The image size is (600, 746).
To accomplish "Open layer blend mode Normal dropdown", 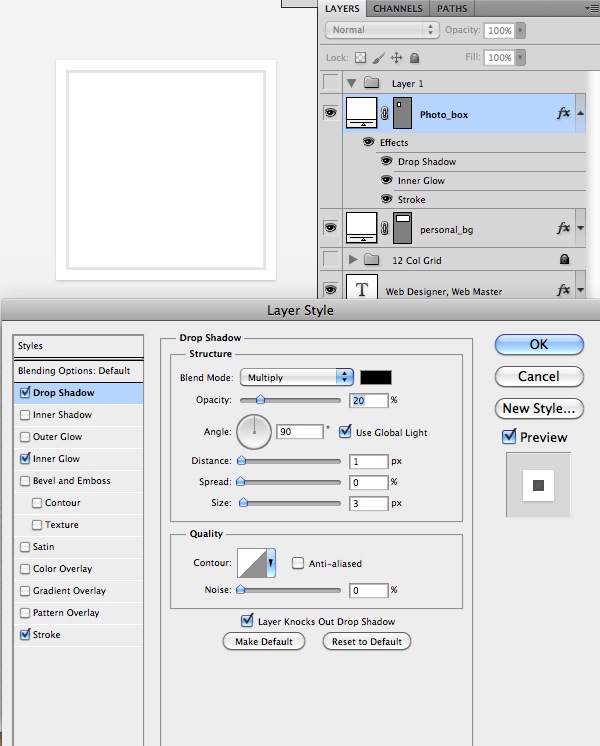I will (382, 29).
